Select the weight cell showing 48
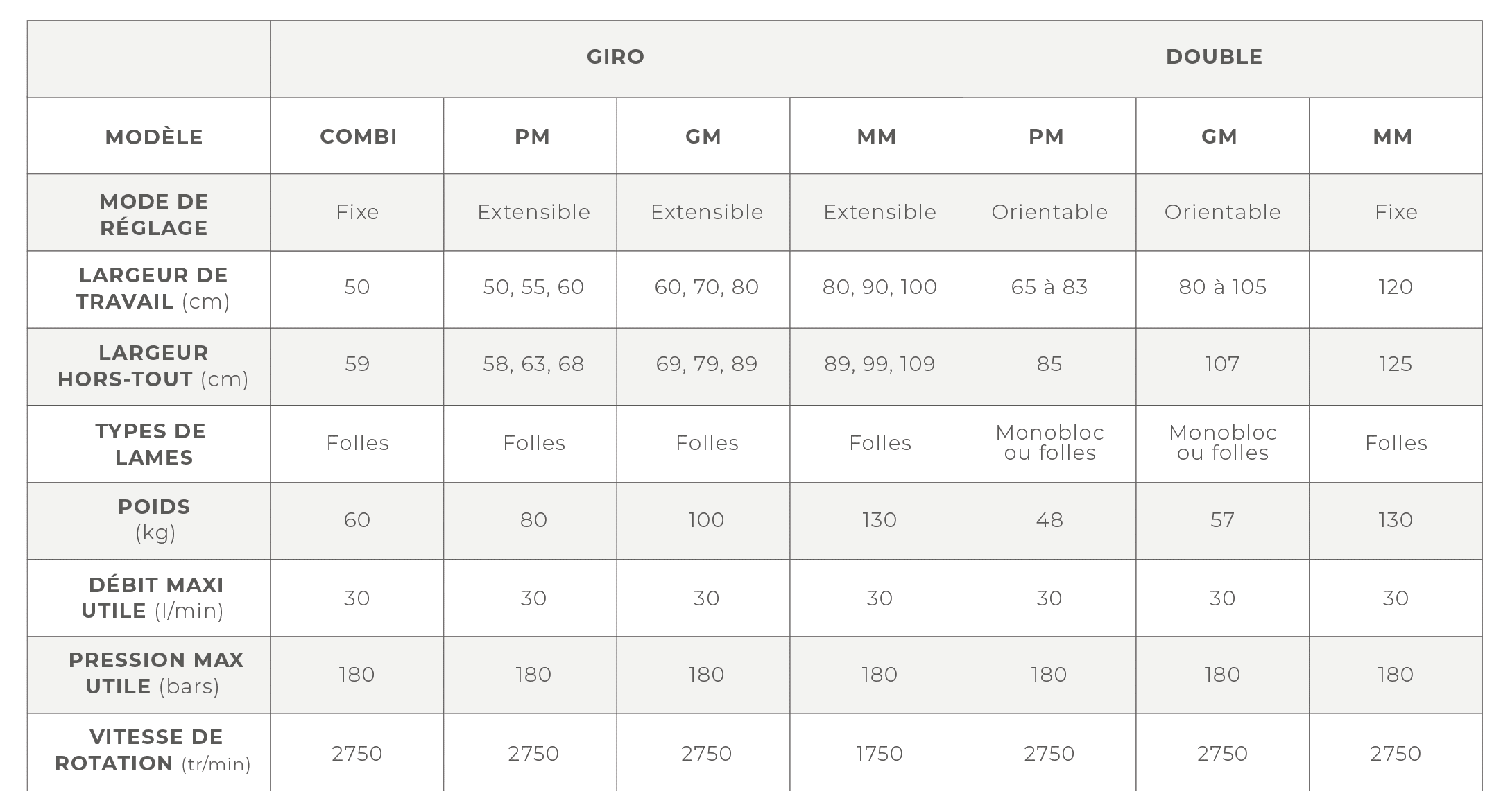The height and width of the screenshot is (812, 1510). (1049, 520)
